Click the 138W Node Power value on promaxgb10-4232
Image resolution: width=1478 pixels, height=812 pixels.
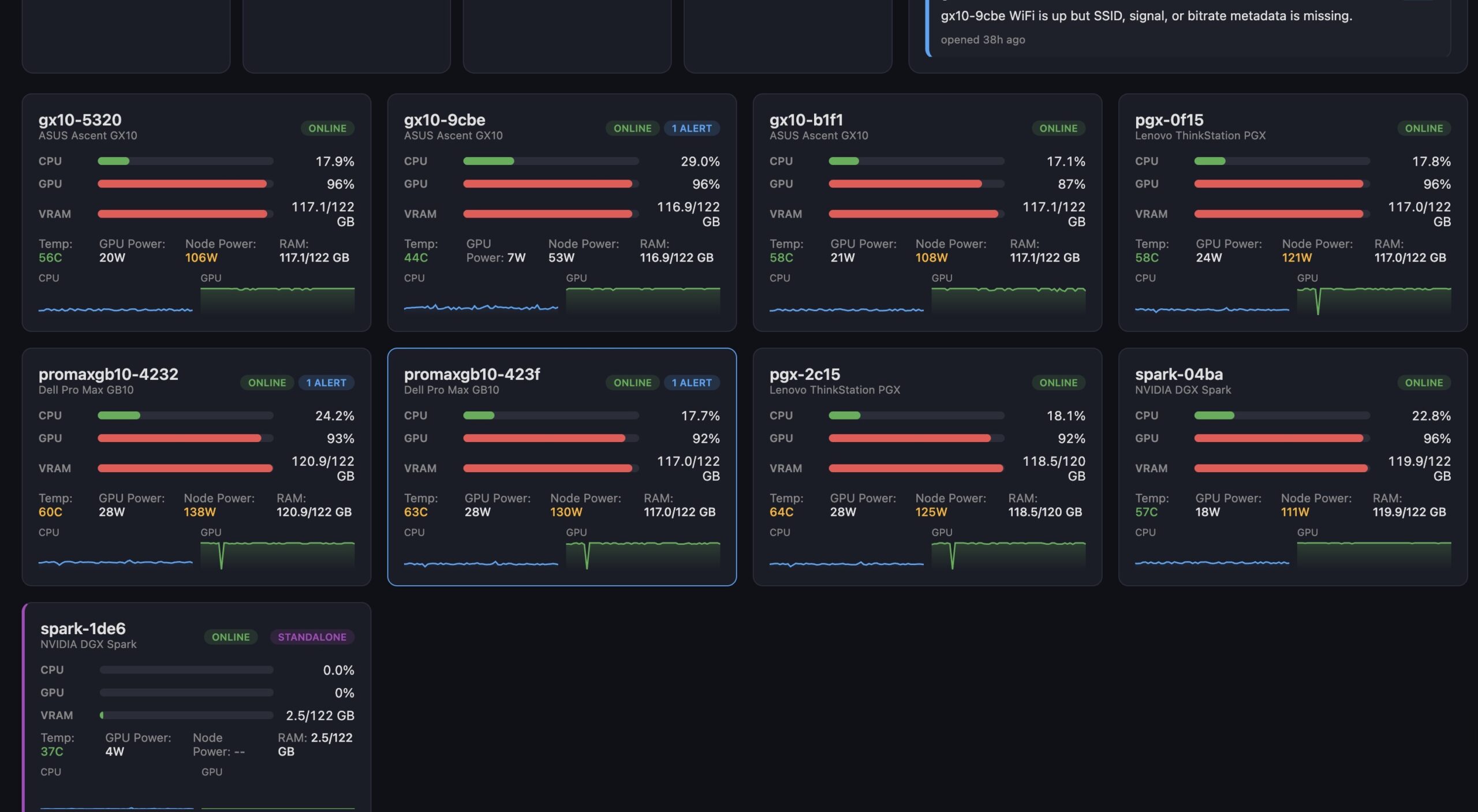point(199,512)
